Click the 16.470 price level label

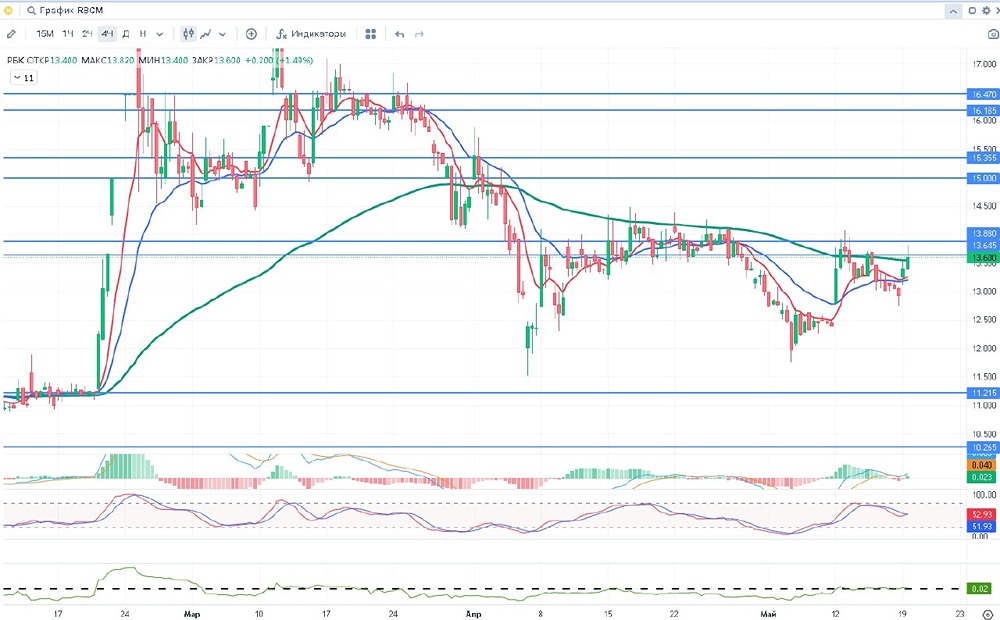click(983, 94)
